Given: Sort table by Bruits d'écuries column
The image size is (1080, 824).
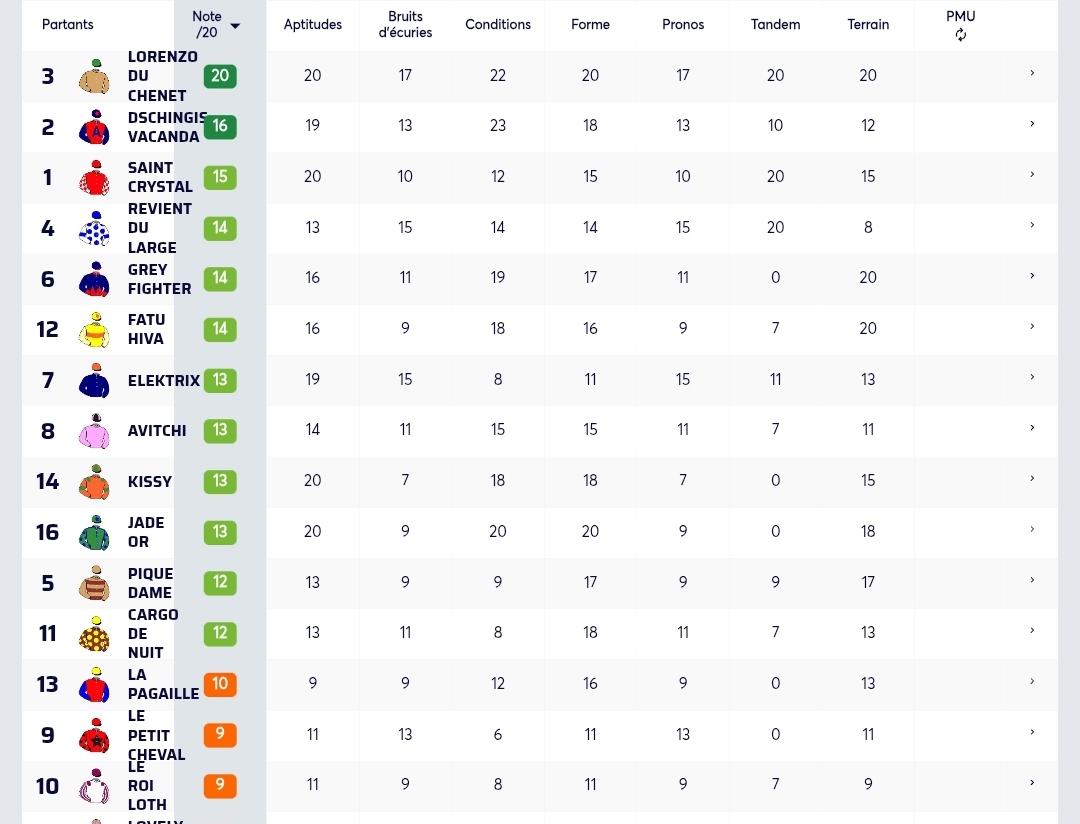Looking at the screenshot, I should tap(405, 24).
